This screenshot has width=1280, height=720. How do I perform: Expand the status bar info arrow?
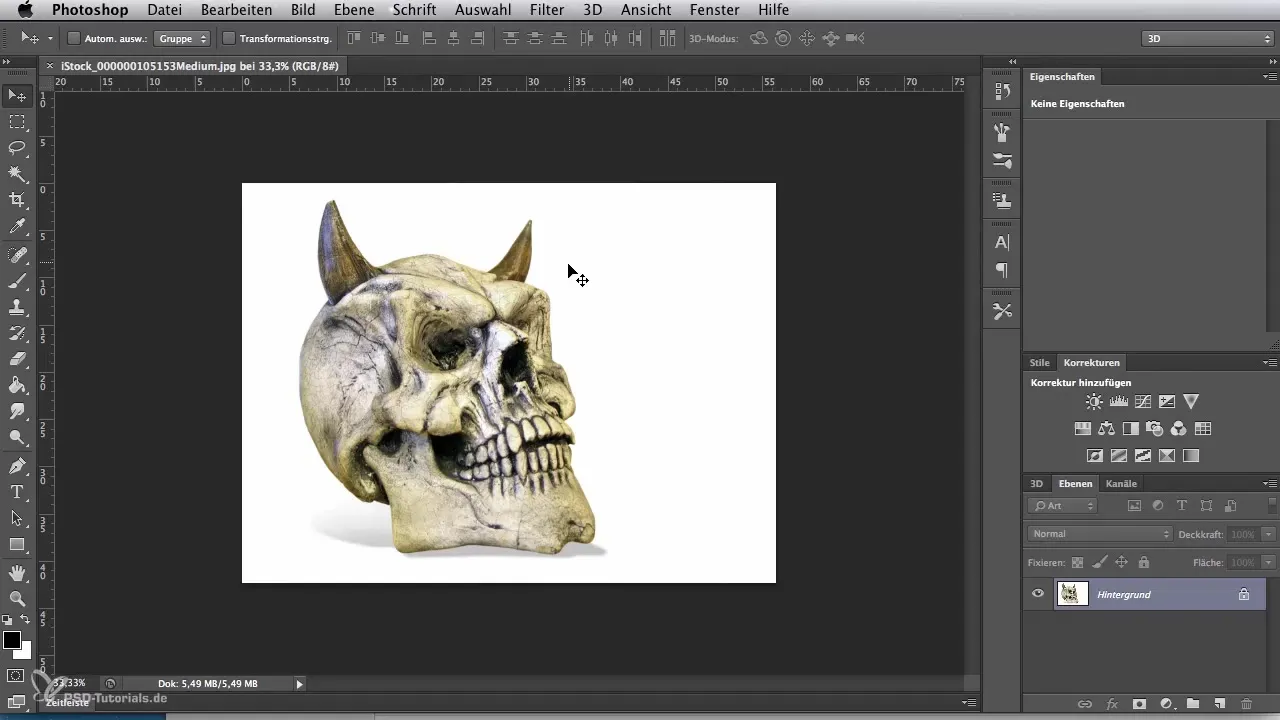click(299, 684)
